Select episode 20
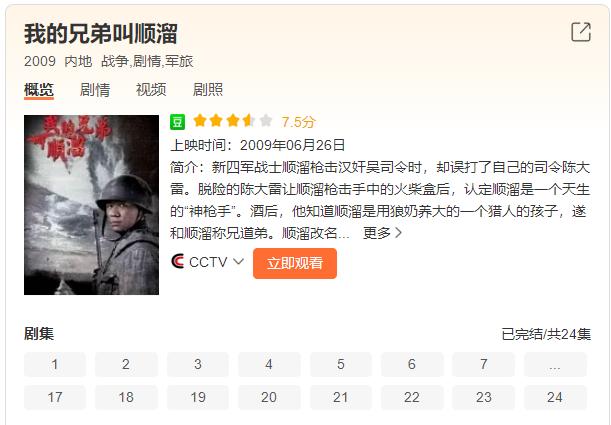Viewport: 611px width, 425px height. 269,398
